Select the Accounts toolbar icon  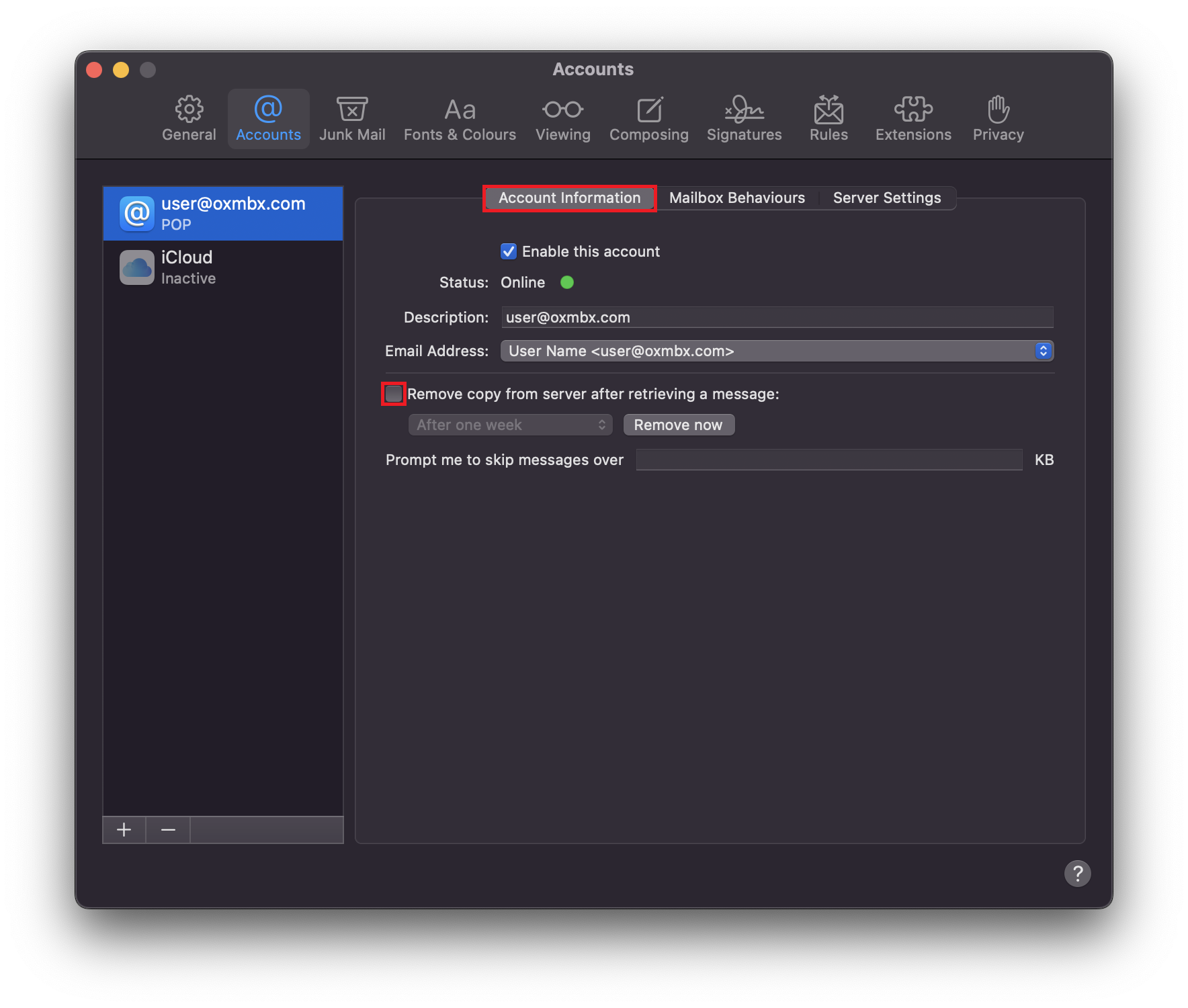pos(268,118)
